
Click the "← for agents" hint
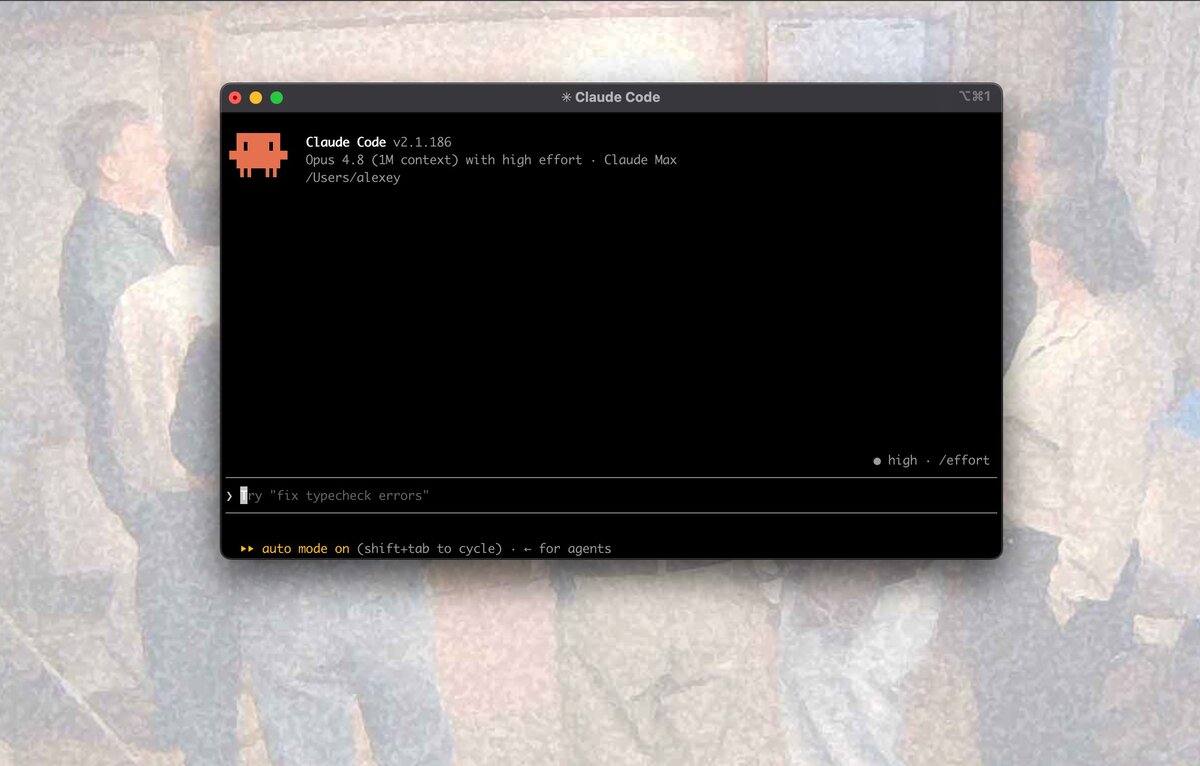tap(567, 549)
